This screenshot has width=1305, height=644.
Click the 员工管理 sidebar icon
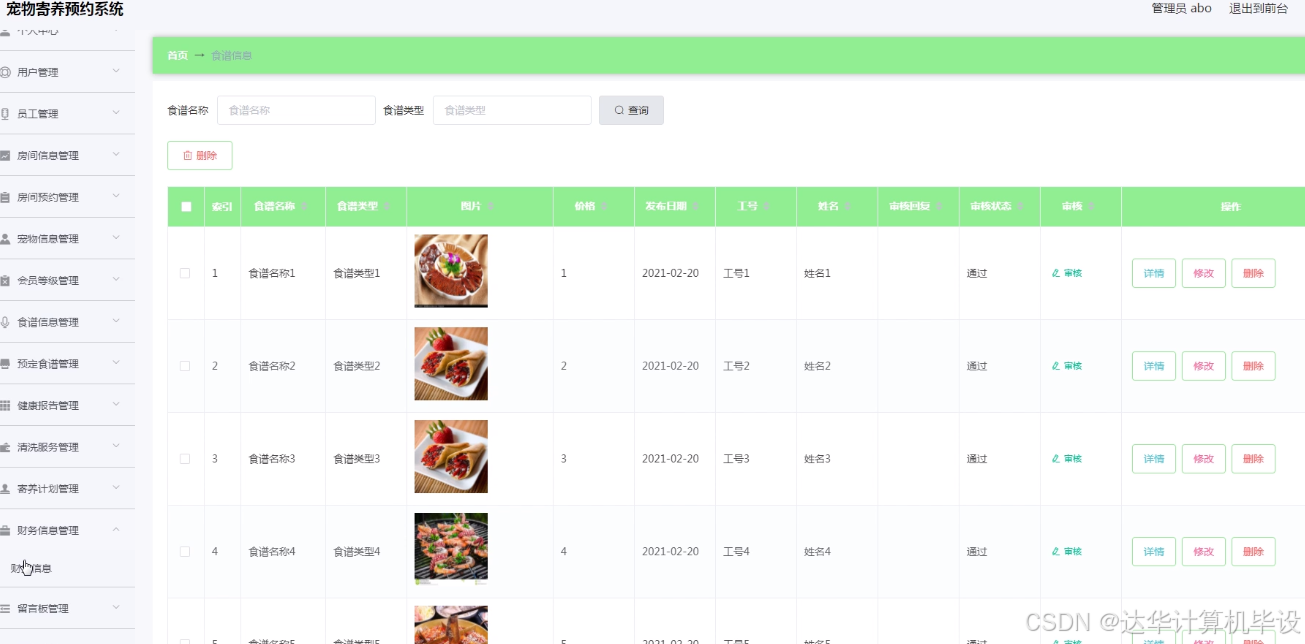coord(6,114)
